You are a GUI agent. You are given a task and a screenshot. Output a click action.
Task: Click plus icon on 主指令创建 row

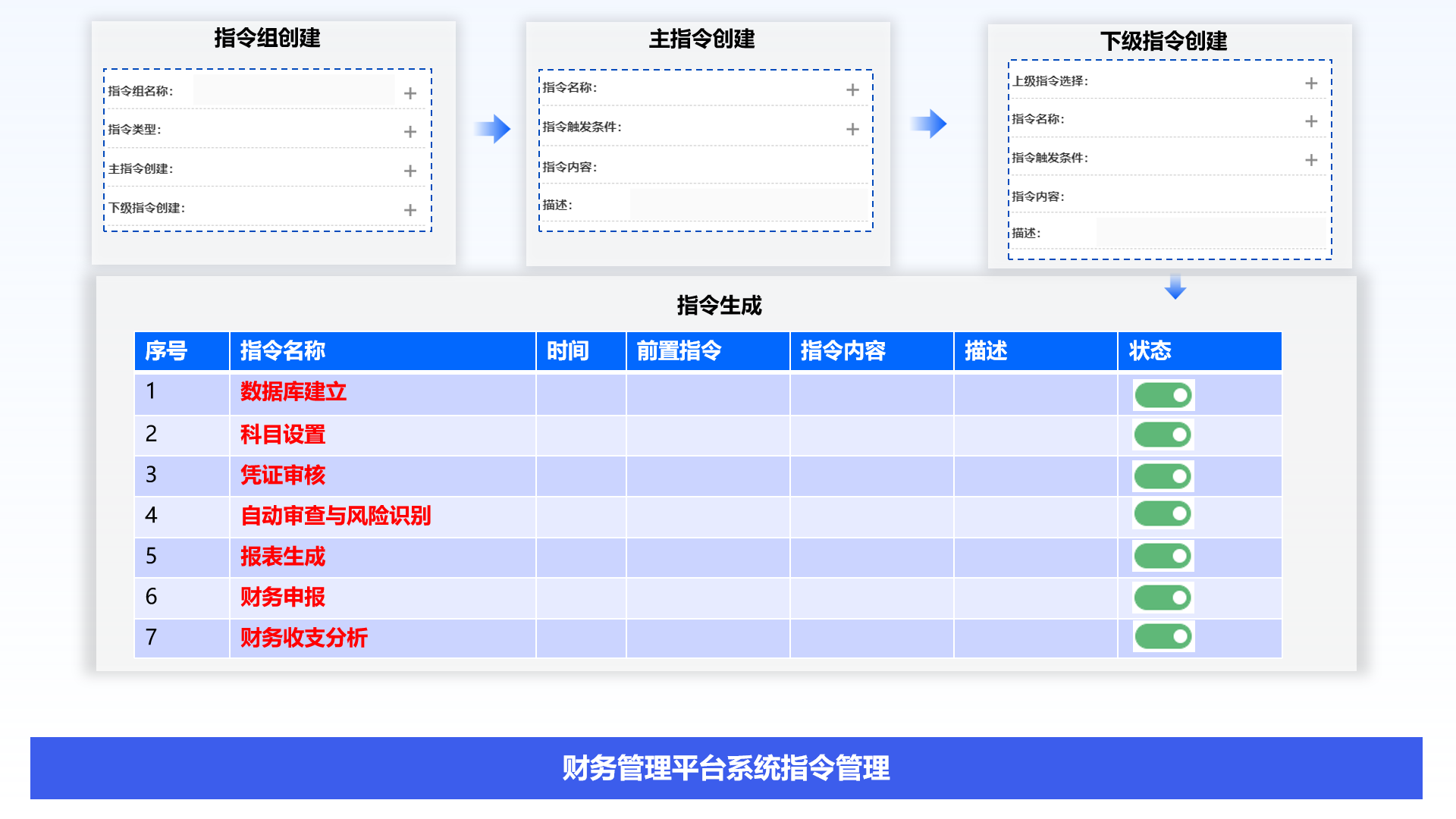click(410, 171)
